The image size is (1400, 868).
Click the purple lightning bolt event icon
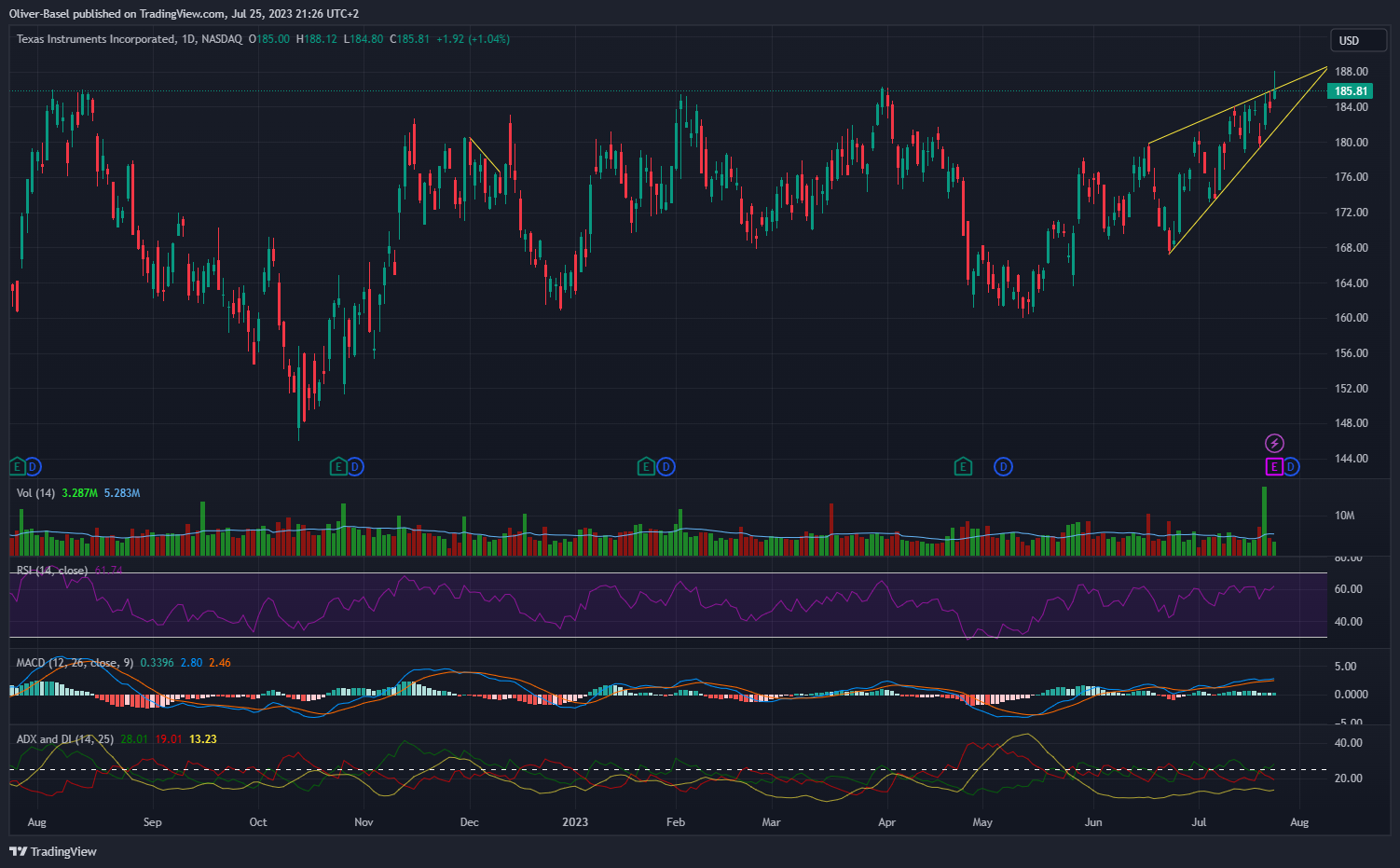[1274, 443]
